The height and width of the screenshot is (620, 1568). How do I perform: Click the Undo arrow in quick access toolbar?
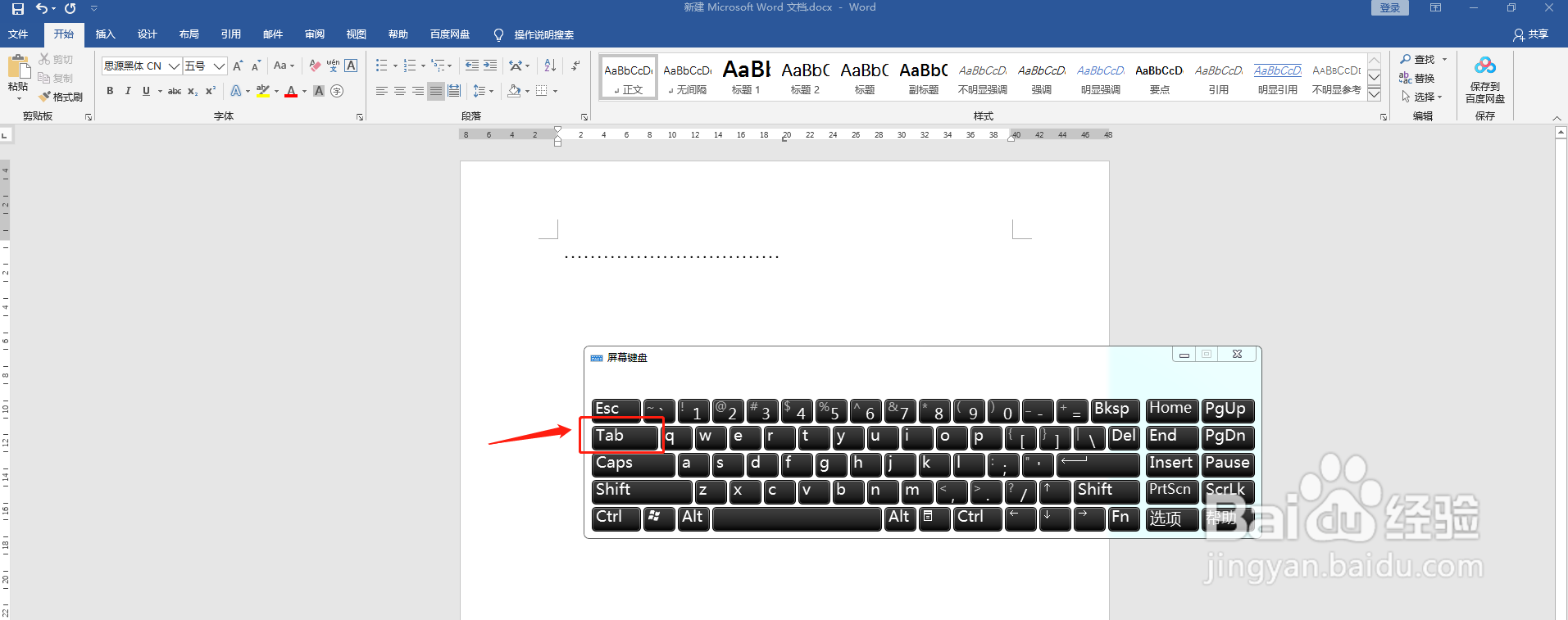(41, 8)
